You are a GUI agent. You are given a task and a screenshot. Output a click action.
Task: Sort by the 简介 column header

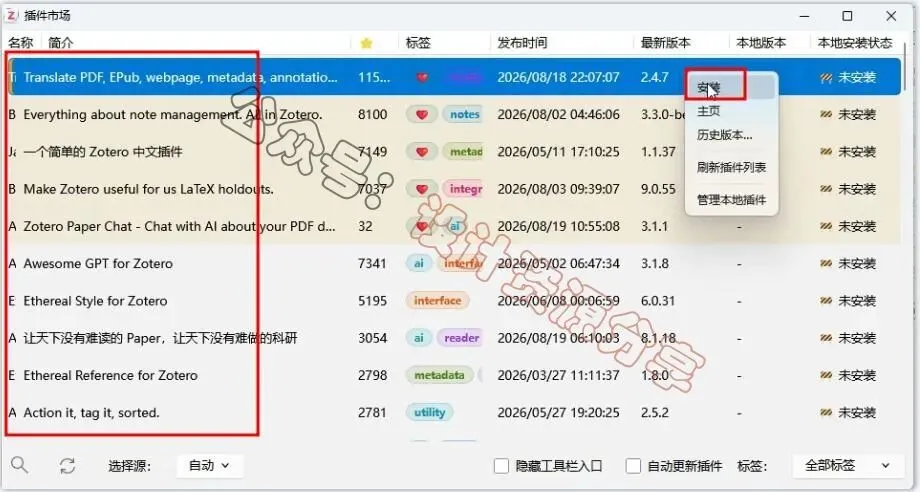61,43
